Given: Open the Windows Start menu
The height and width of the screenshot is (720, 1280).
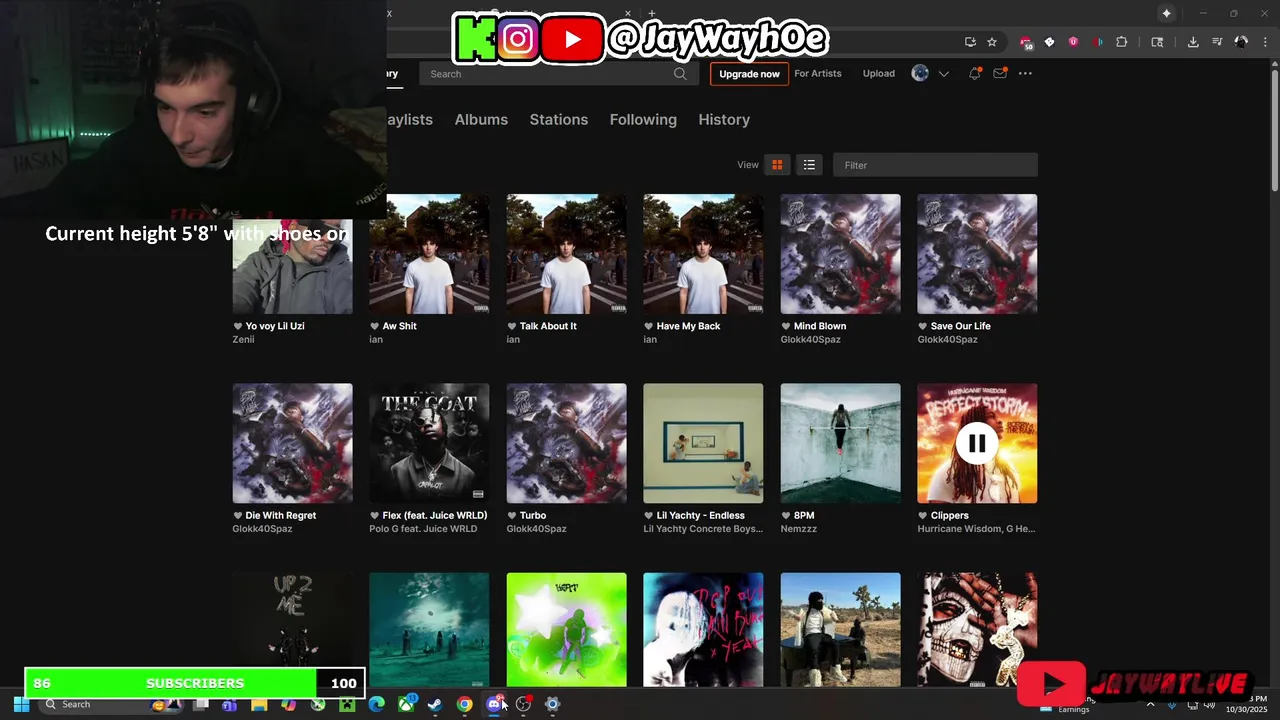Looking at the screenshot, I should coord(21,704).
